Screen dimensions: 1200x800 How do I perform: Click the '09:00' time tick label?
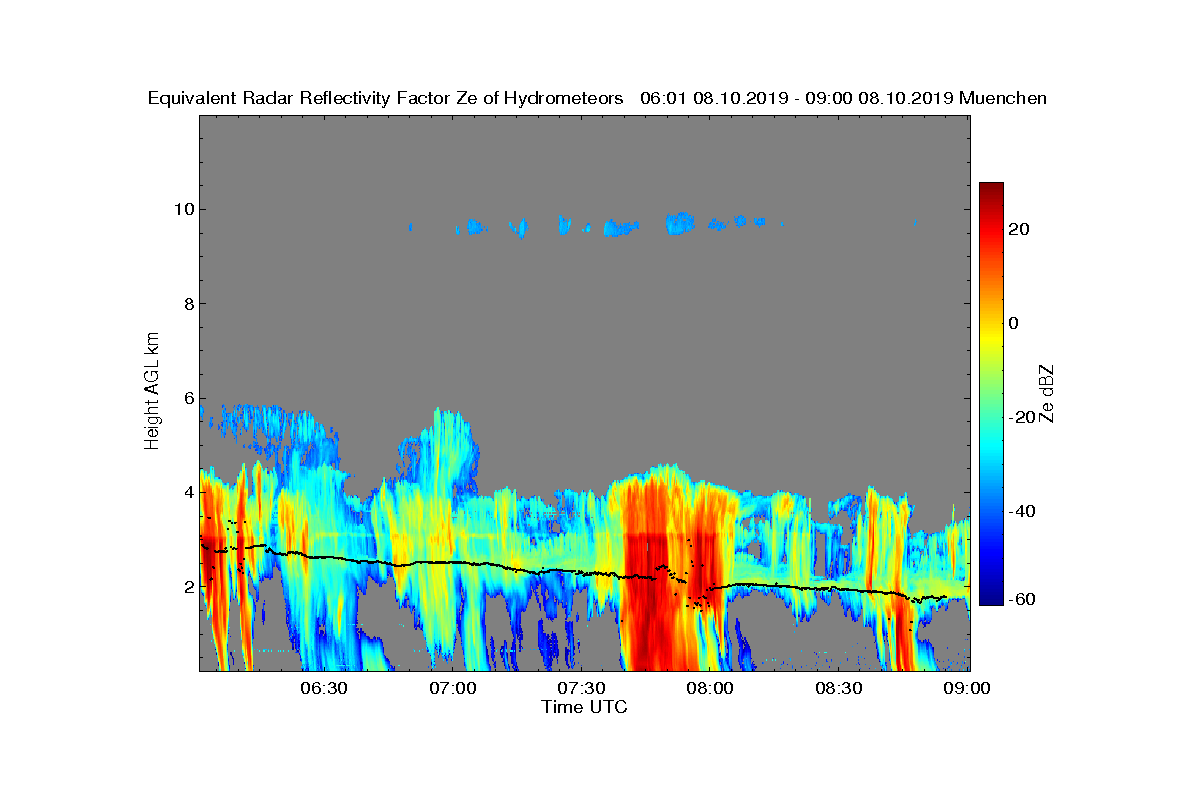pos(968,689)
